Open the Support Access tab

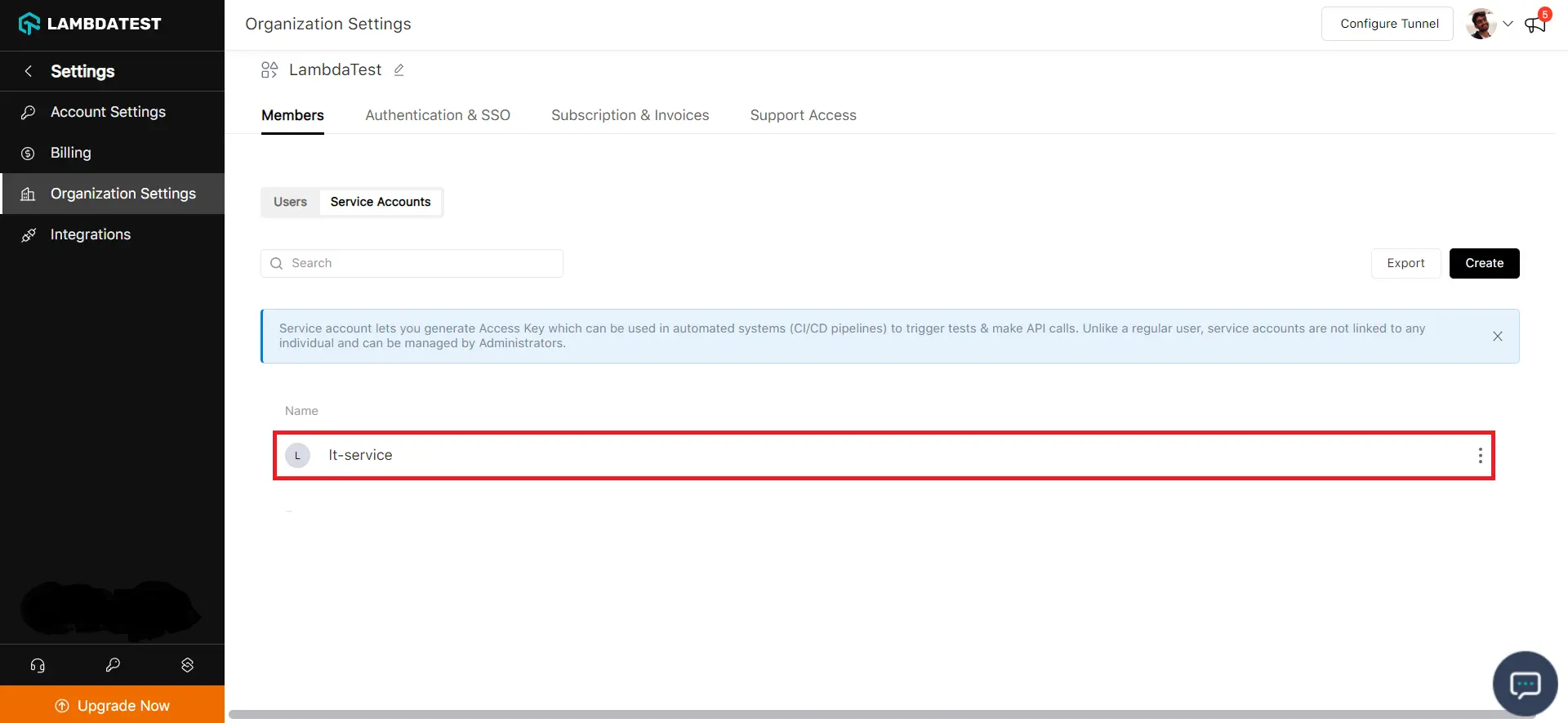803,115
